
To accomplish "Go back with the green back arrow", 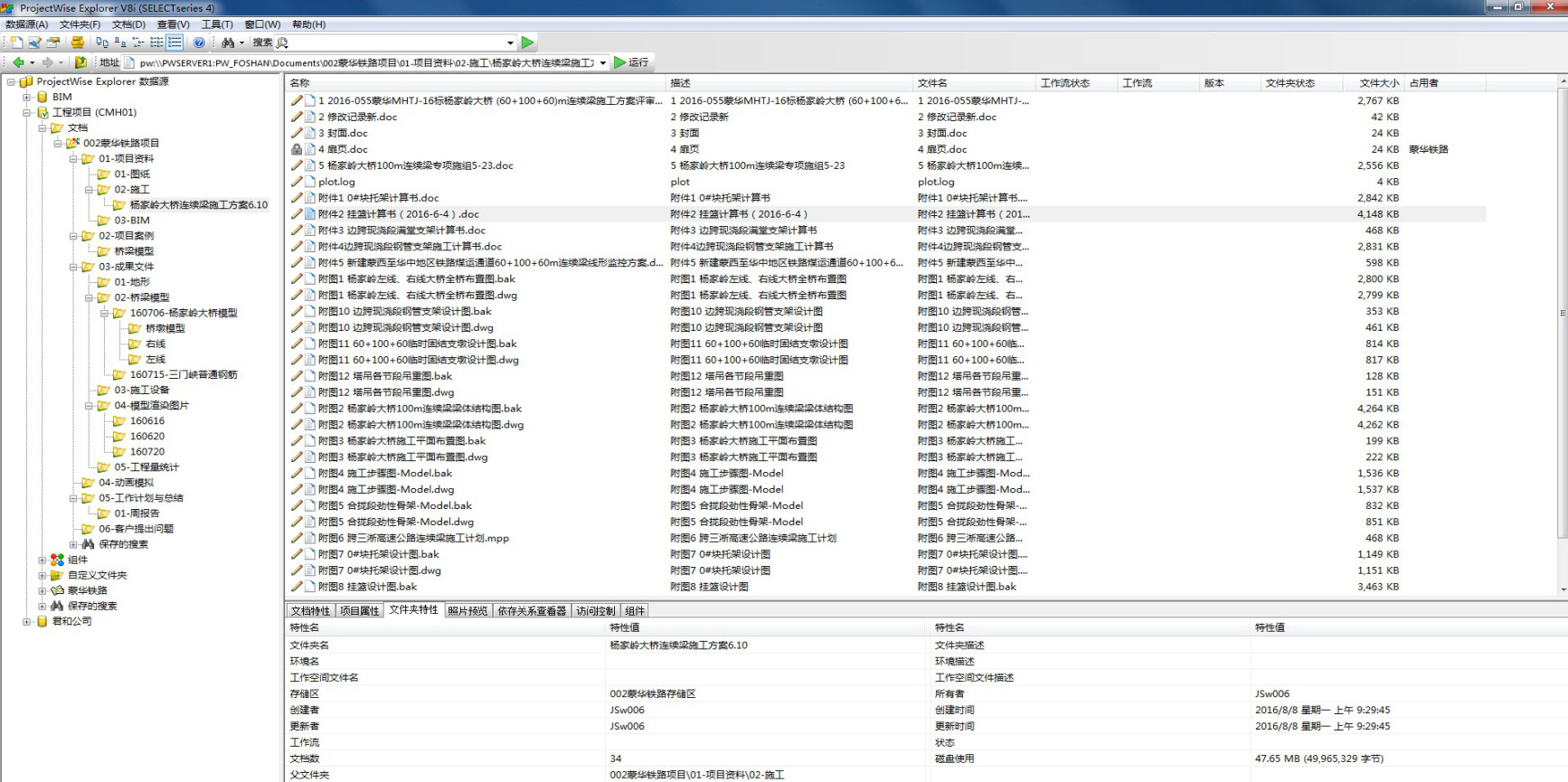I will pos(18,62).
